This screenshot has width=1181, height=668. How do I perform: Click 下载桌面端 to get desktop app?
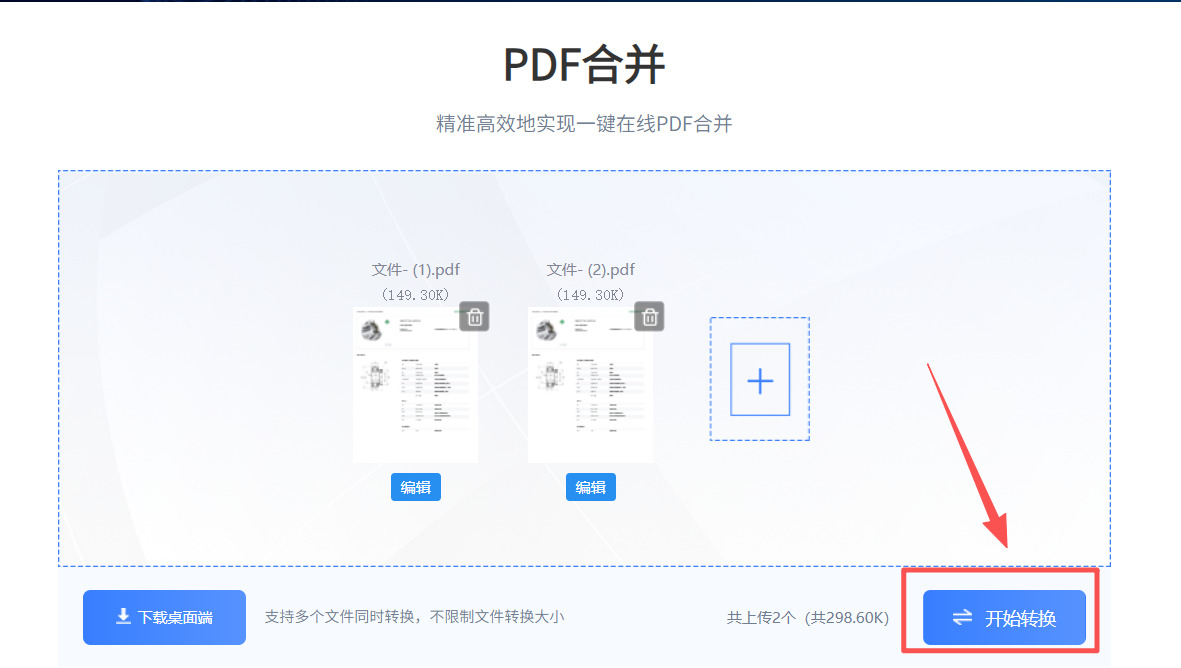pos(164,617)
